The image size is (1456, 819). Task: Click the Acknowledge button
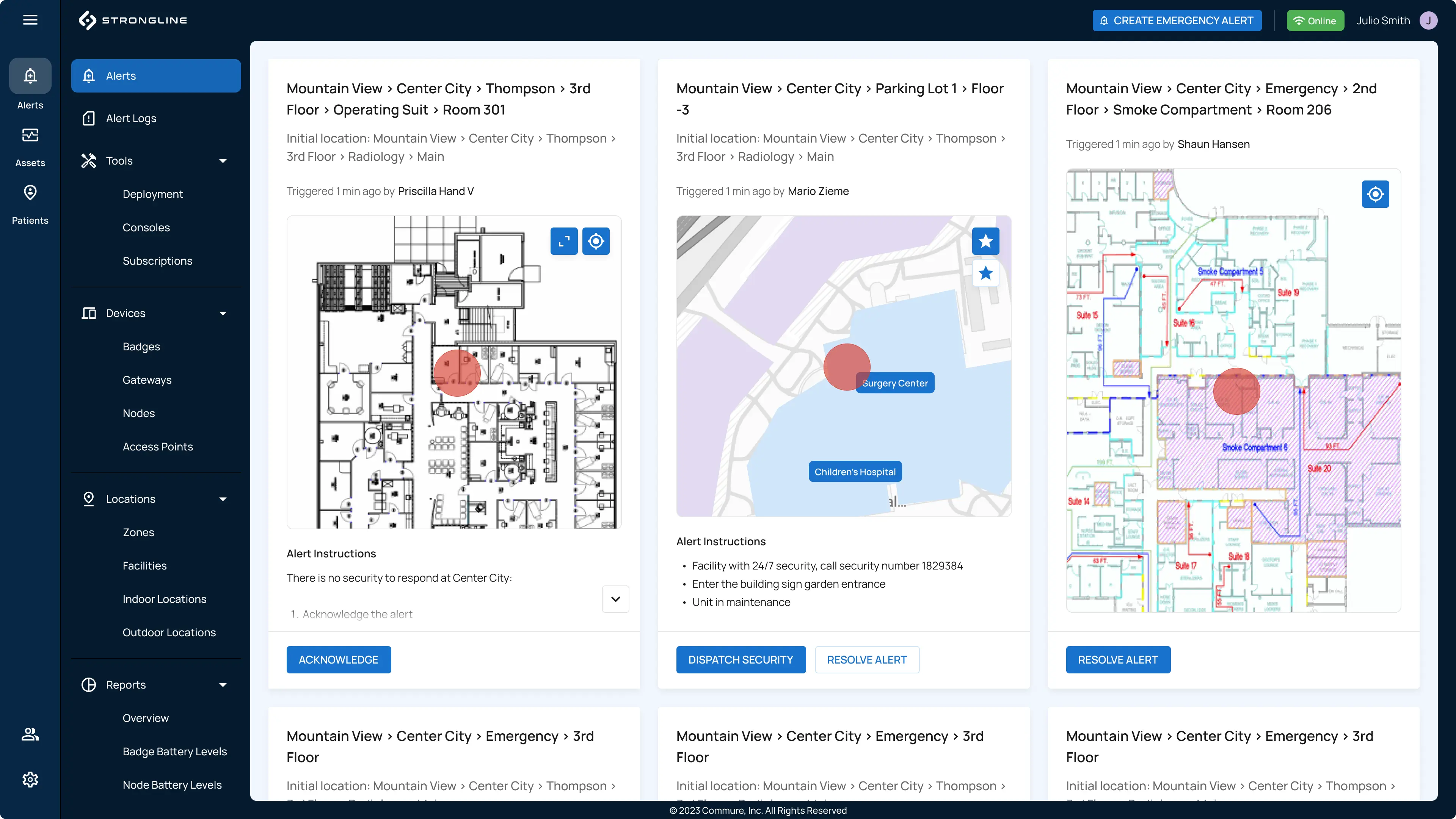click(339, 660)
